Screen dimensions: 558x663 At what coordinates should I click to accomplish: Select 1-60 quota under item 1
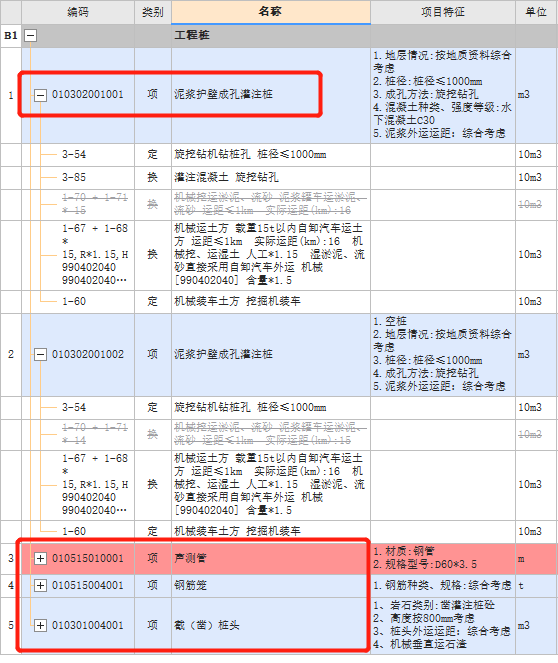point(74,301)
